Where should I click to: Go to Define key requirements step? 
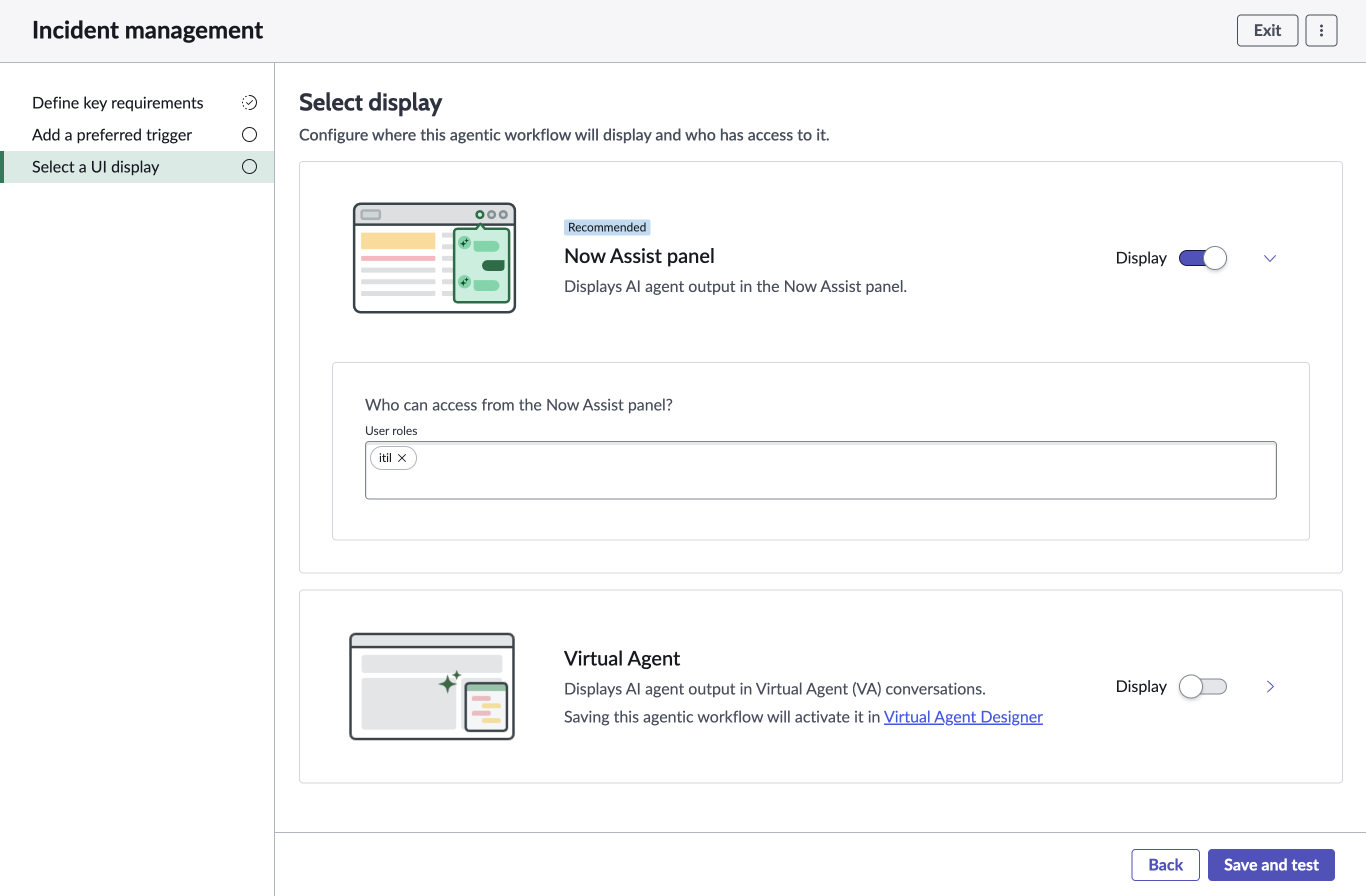(x=117, y=102)
